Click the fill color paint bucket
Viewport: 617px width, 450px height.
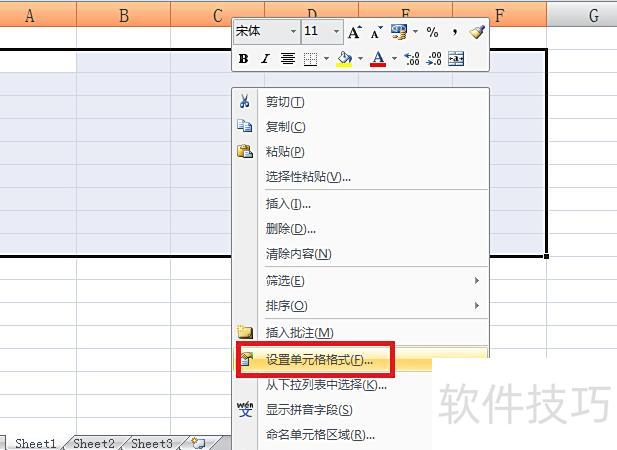tap(344, 59)
